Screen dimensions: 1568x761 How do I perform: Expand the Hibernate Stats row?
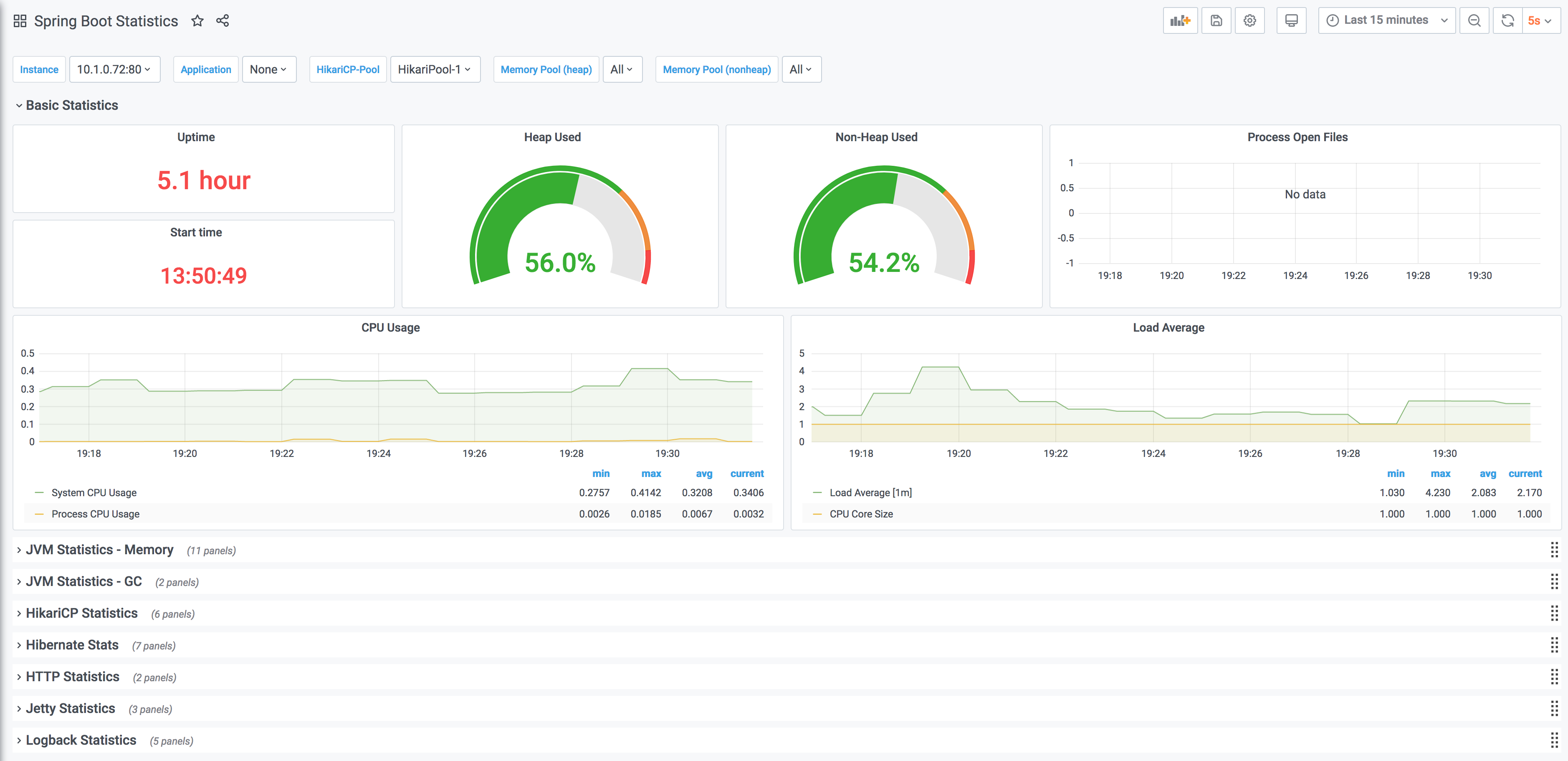(x=72, y=645)
